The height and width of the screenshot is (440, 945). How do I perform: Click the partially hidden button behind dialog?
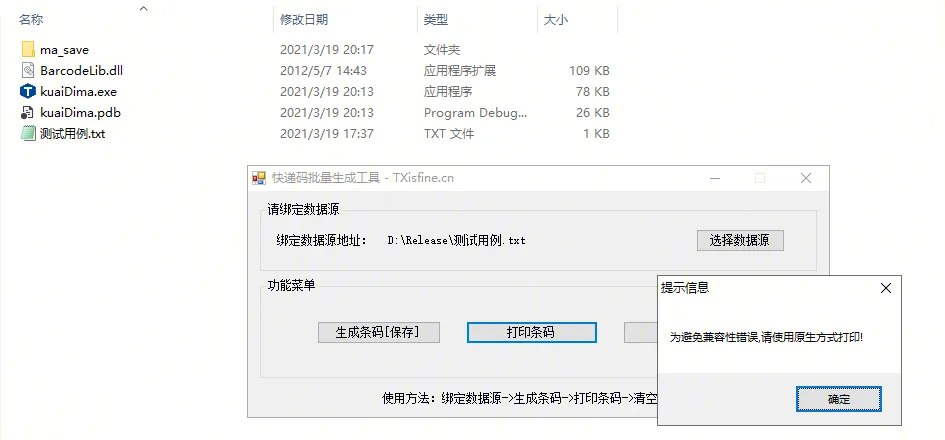coord(641,332)
